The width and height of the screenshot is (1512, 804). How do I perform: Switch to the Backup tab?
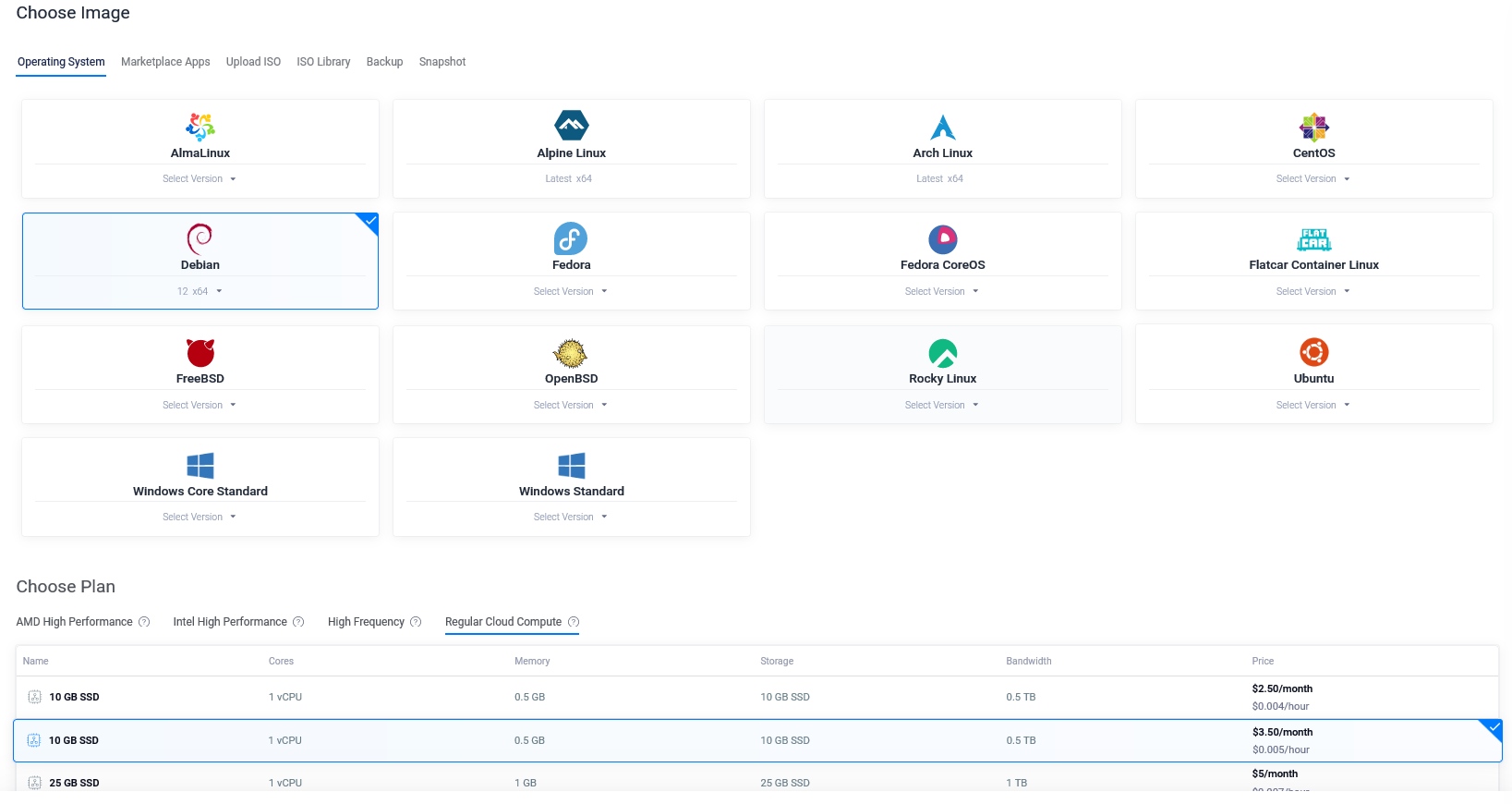point(384,62)
